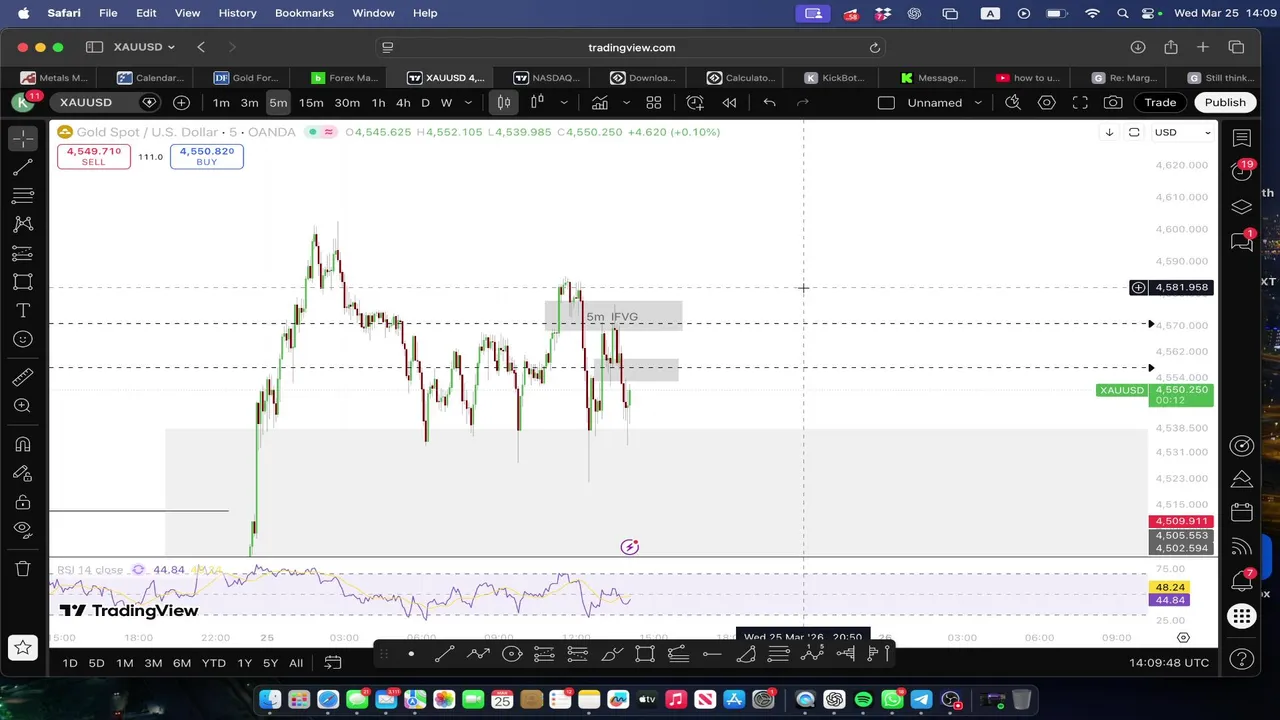Select the geometric shapes tool
The width and height of the screenshot is (1280, 720).
(23, 282)
